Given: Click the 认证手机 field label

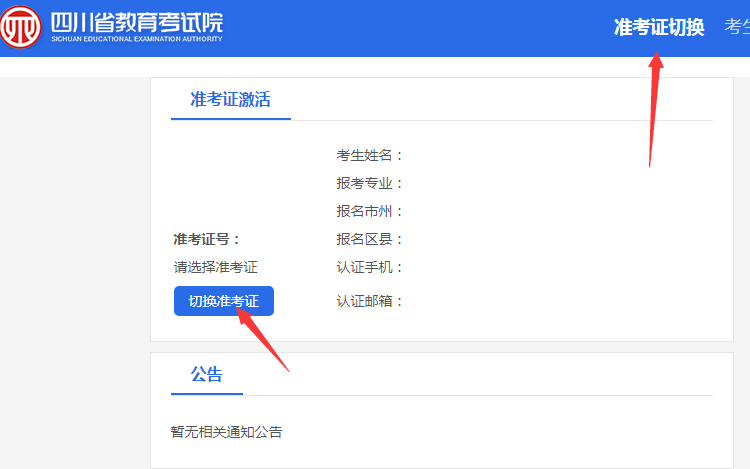Looking at the screenshot, I should pos(369,267).
